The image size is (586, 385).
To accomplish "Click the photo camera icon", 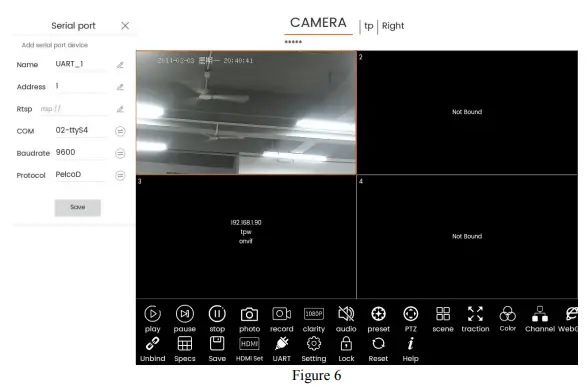I will coord(249,314).
